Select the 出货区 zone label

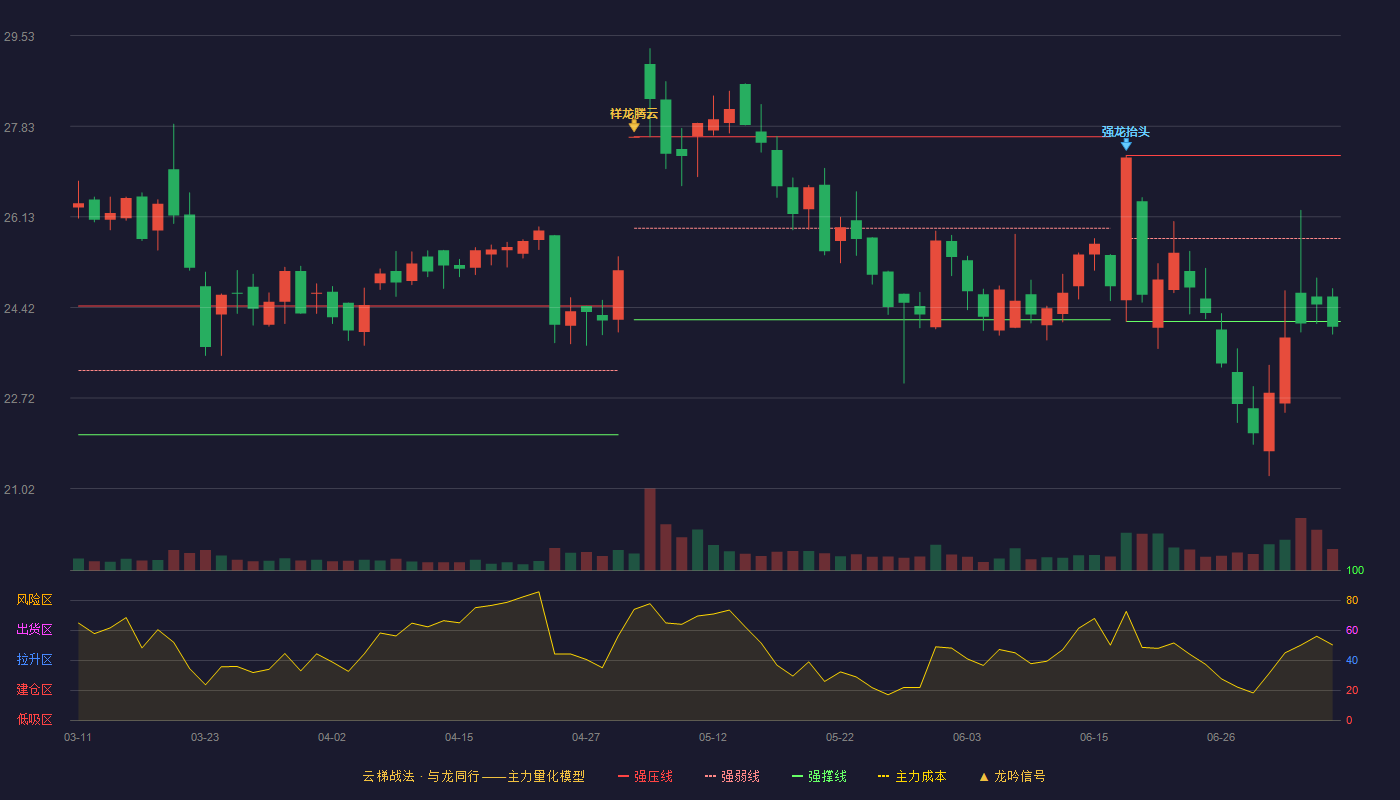(x=34, y=630)
